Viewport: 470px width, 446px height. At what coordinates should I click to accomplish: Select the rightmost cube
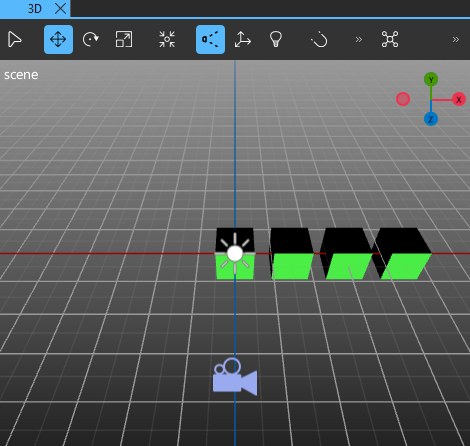click(x=404, y=254)
